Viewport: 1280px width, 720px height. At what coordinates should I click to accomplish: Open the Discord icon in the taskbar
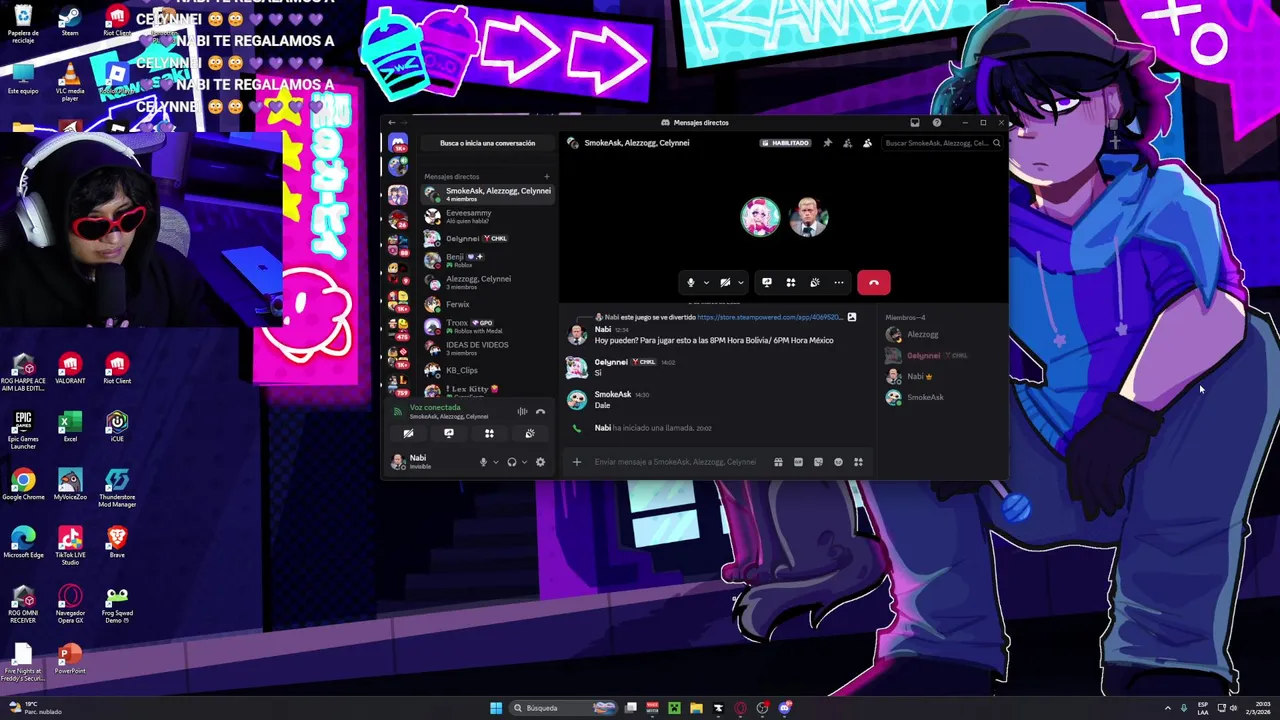click(x=785, y=708)
